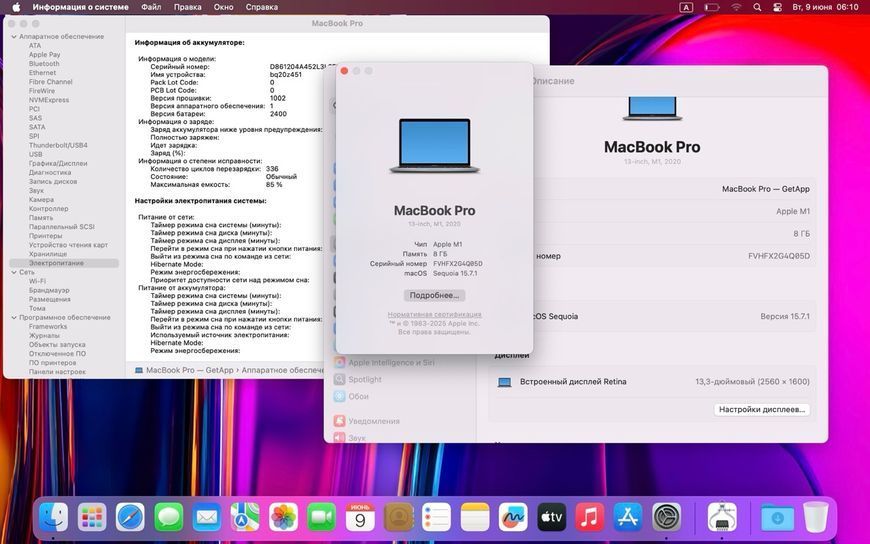Open the Нормативная сертификация link
870x544 pixels.
434,314
